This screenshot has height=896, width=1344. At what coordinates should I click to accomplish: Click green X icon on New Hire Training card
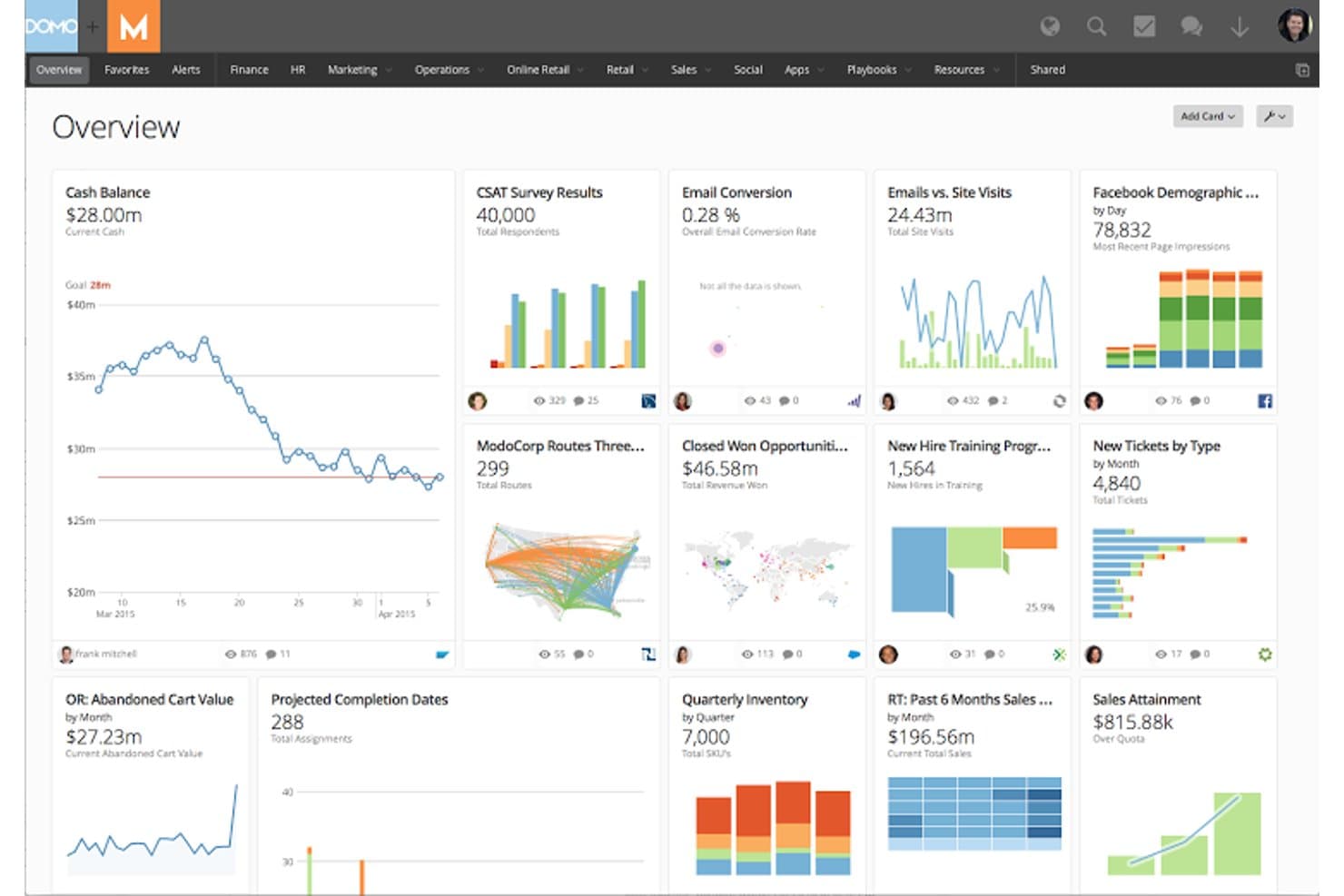1059,654
